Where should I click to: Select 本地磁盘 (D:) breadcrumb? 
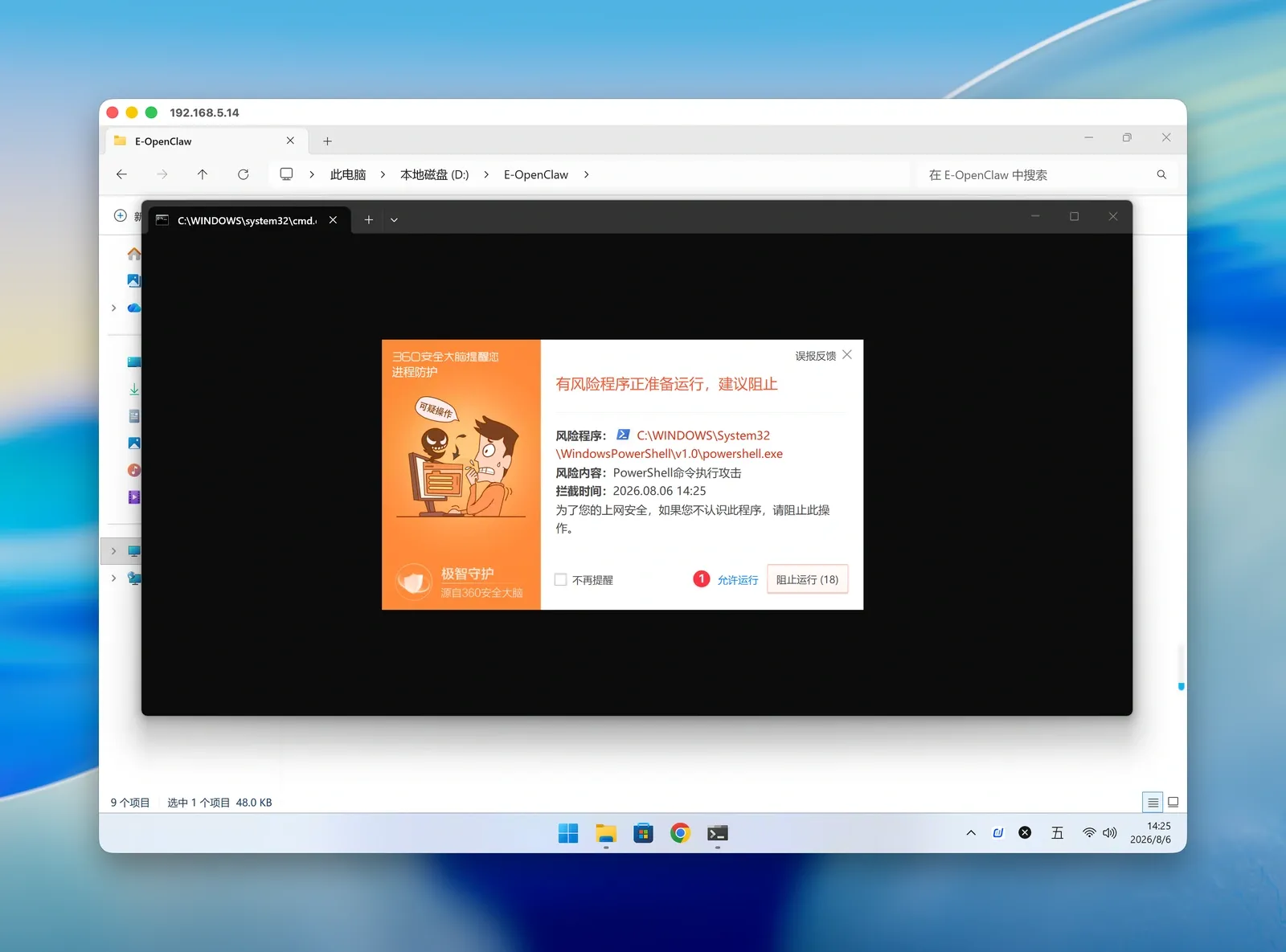click(x=435, y=174)
